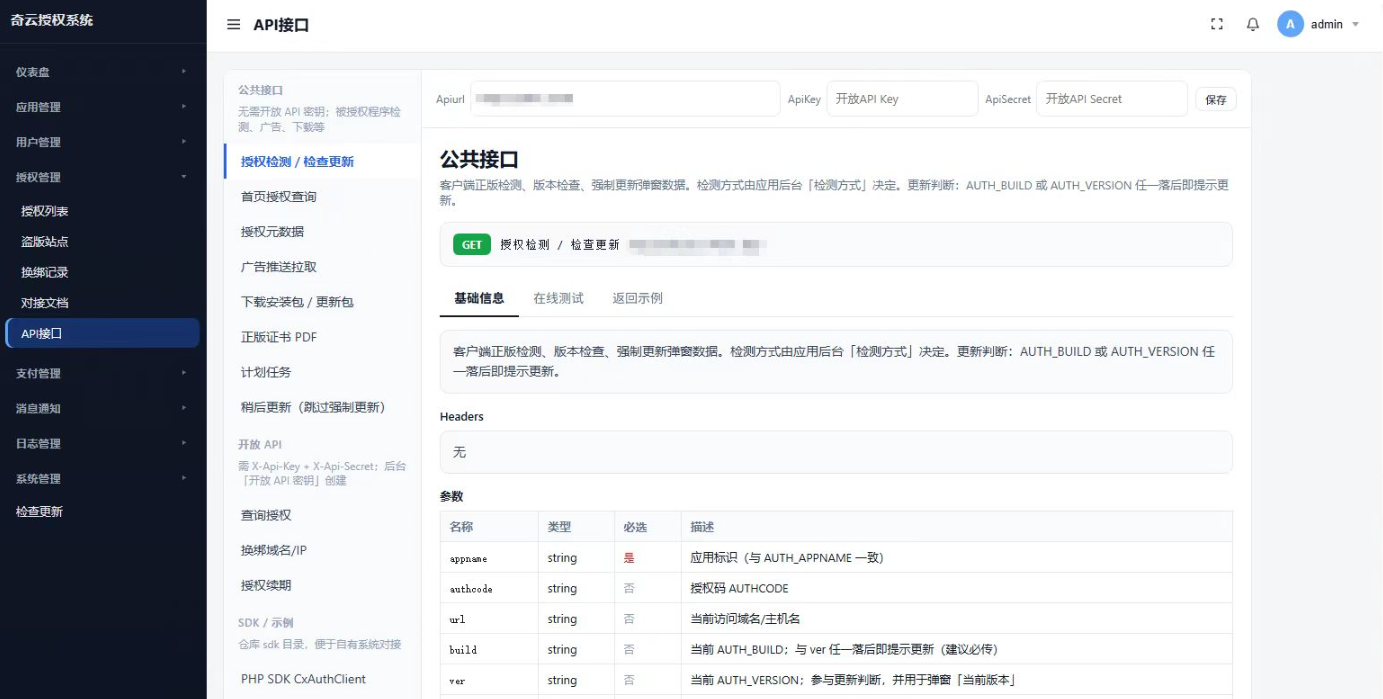Select 下载安装包 / 更新包 in API list

click(322, 302)
